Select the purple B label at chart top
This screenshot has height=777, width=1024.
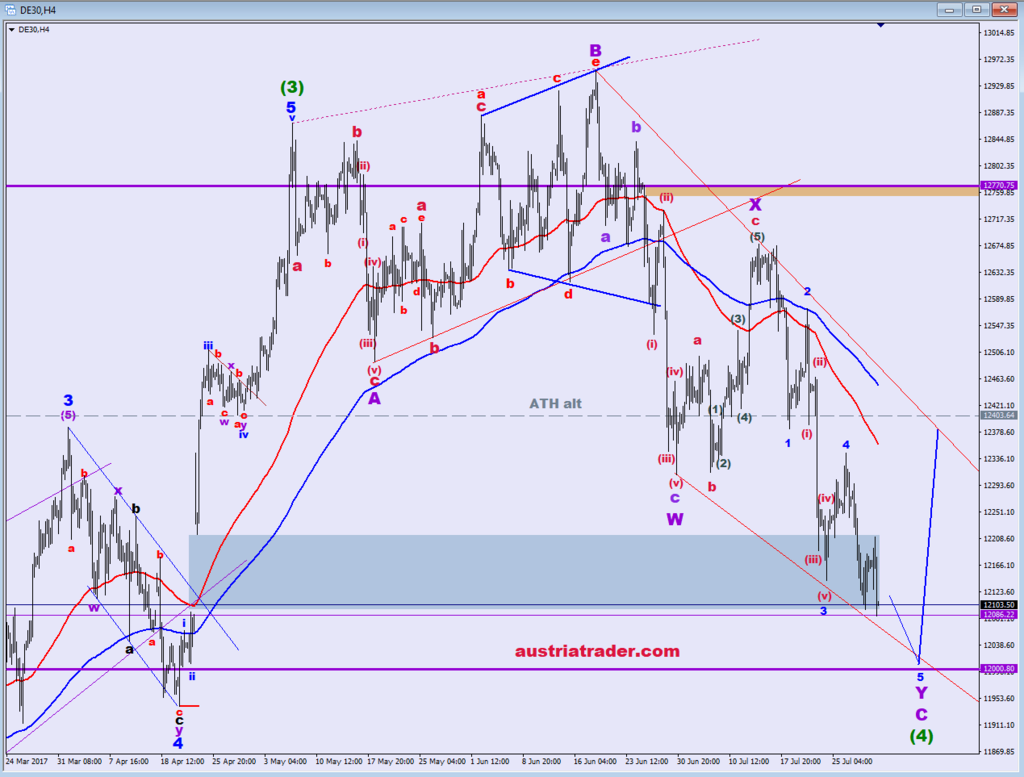[x=595, y=50]
